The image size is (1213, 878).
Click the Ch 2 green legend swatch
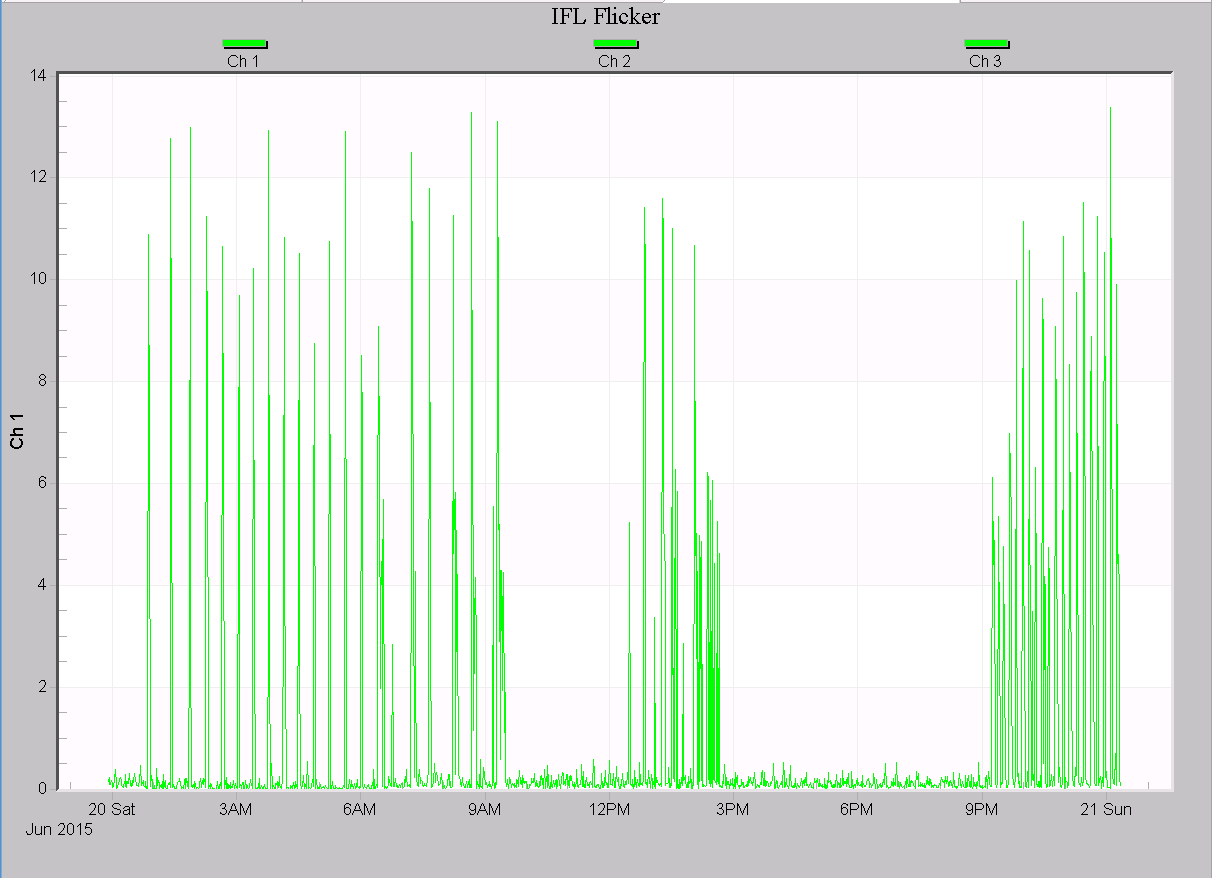point(616,43)
